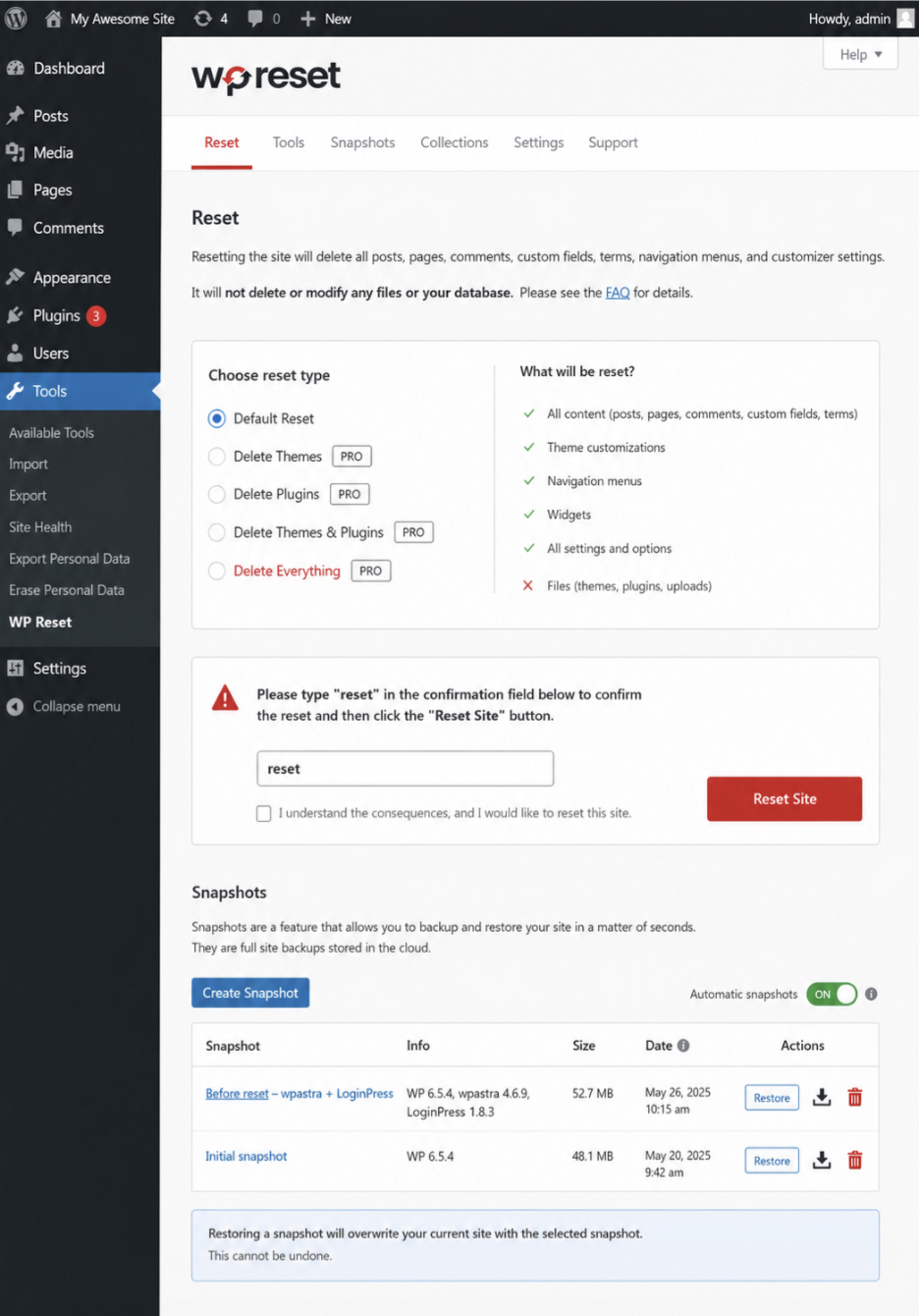Click the WP 6.5.4 info of Initial snapshot
The image size is (919, 1316).
pyautogui.click(x=430, y=1156)
